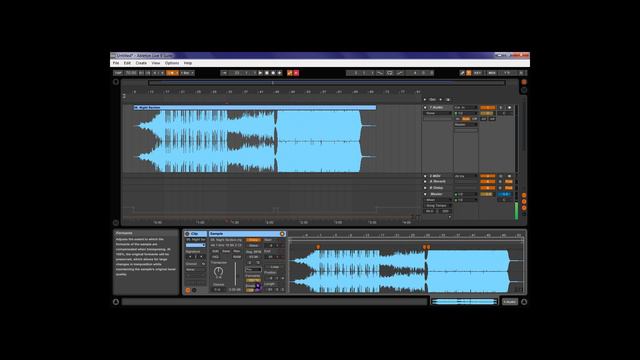Switch A Reverb Post button

point(509,182)
